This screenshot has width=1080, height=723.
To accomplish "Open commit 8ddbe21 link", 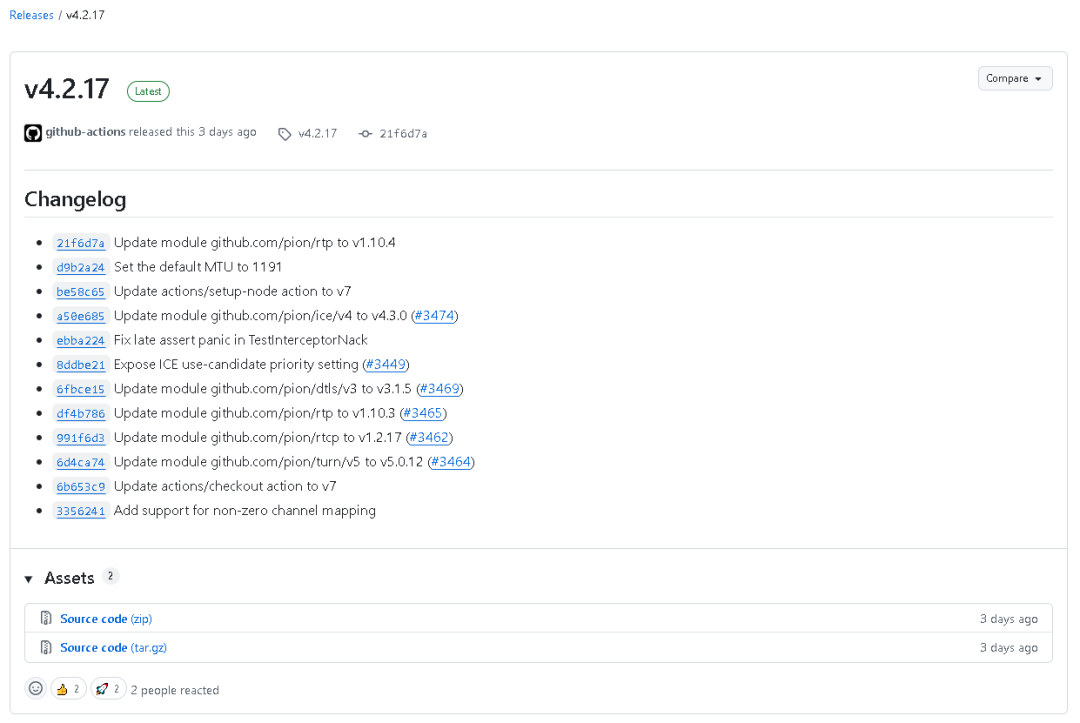I will click(81, 365).
